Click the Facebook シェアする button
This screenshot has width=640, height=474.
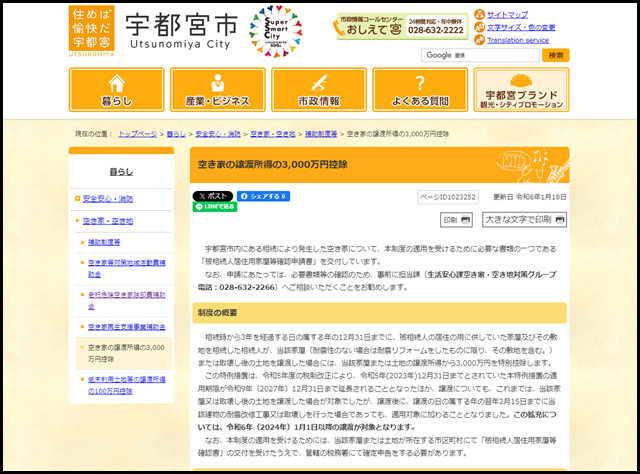[263, 196]
